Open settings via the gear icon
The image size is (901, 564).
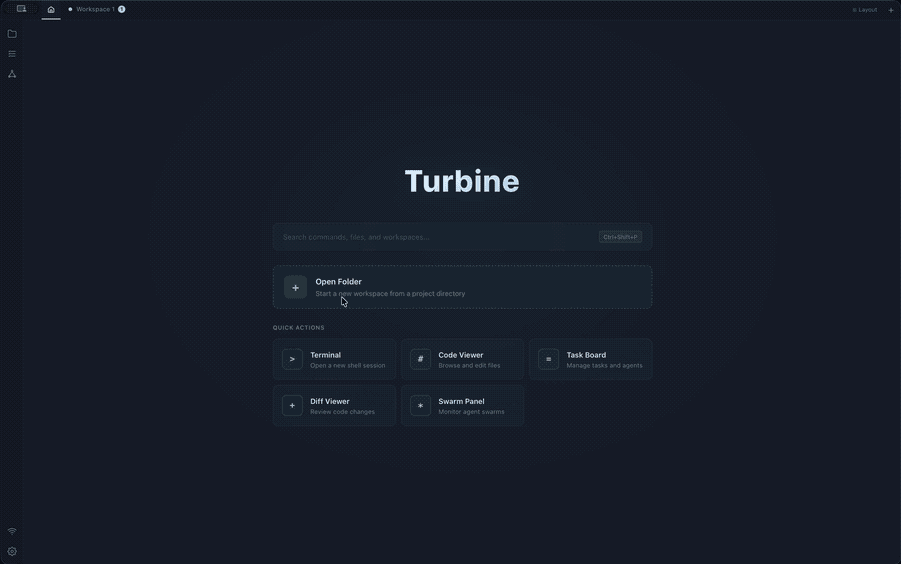pos(12,551)
